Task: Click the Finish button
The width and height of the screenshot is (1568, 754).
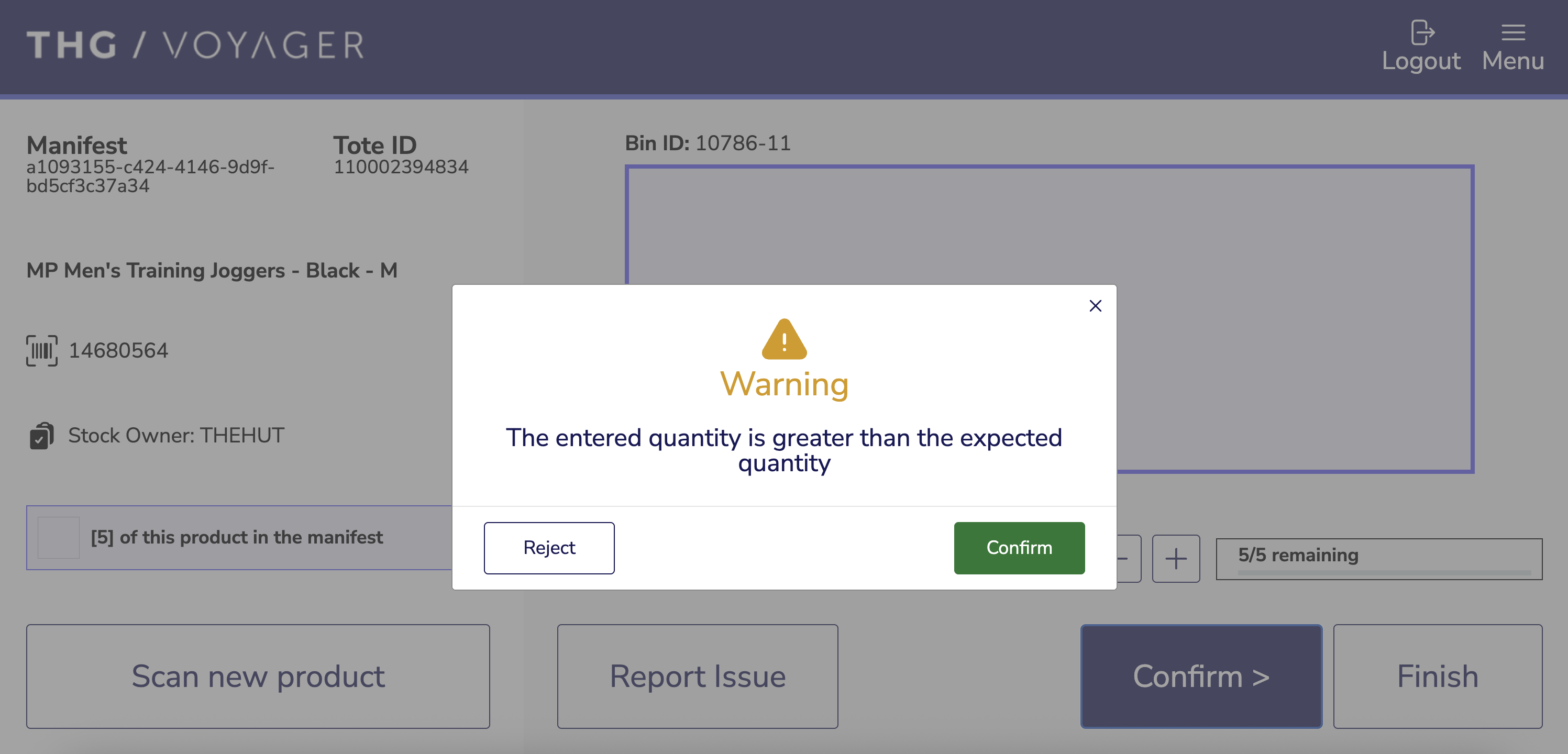Action: pyautogui.click(x=1437, y=676)
